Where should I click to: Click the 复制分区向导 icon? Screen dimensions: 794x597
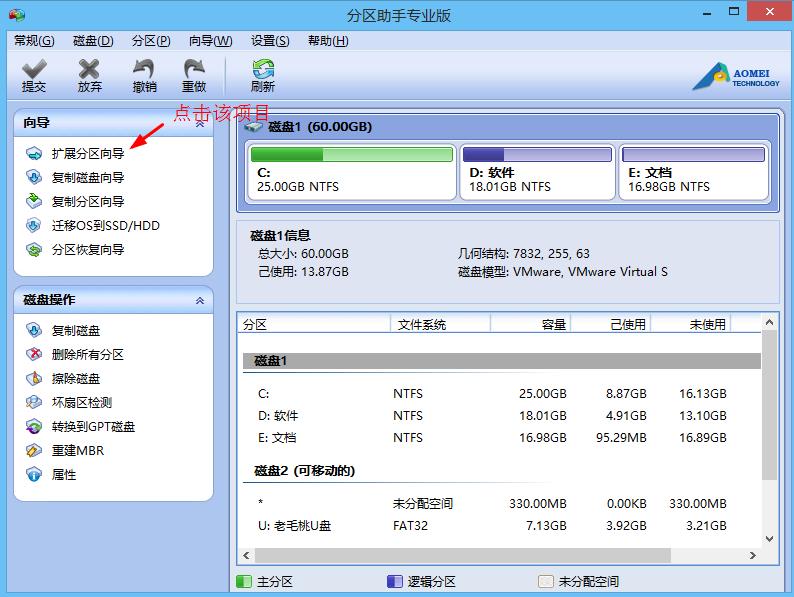(x=34, y=201)
